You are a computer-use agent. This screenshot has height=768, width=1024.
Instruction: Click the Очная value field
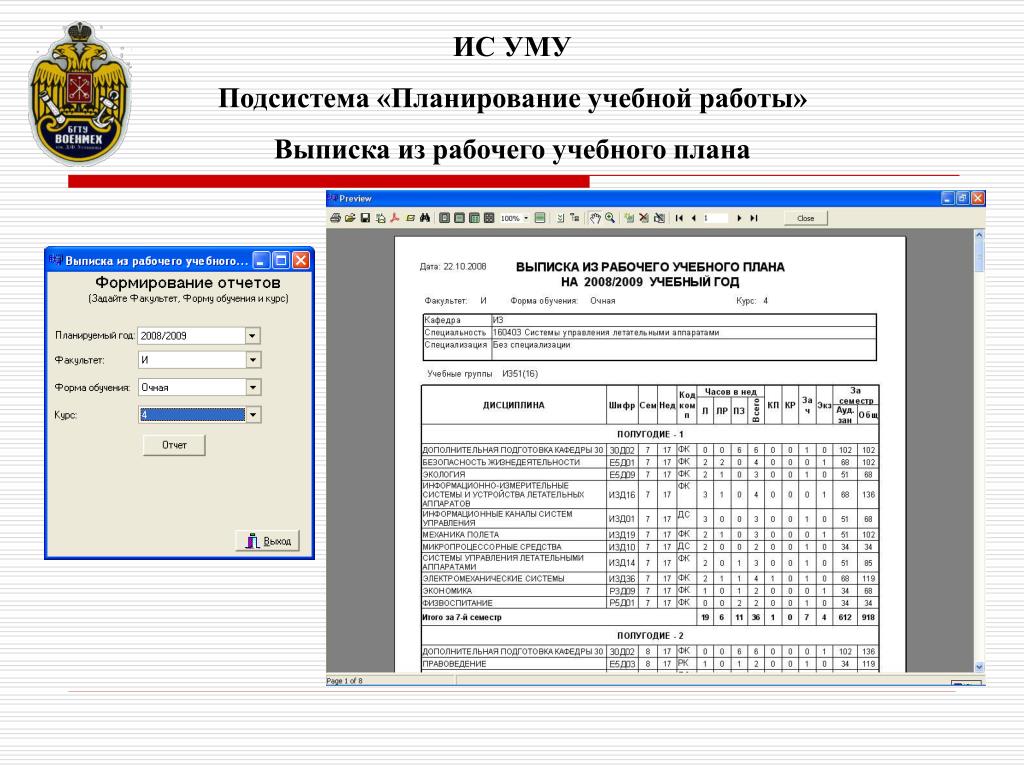(191, 387)
